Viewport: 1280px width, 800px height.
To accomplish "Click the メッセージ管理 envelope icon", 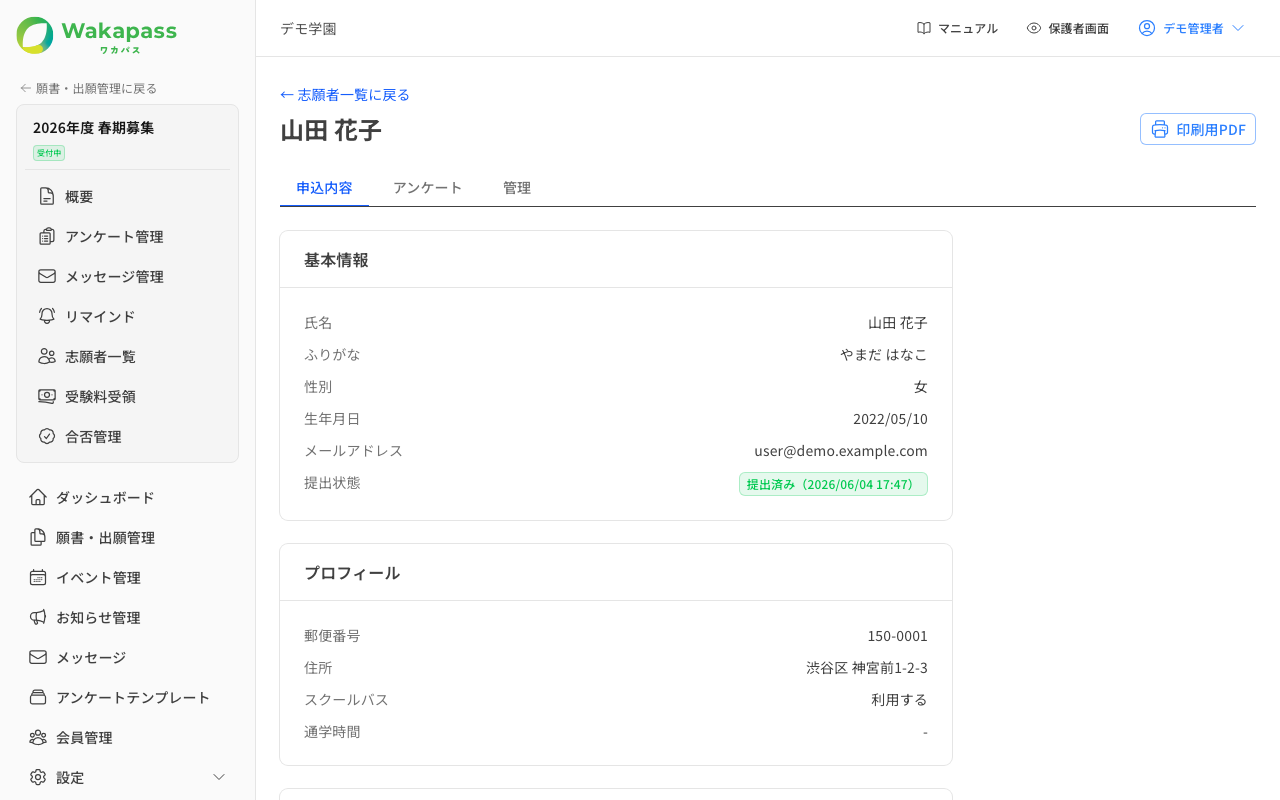I will click(x=47, y=276).
